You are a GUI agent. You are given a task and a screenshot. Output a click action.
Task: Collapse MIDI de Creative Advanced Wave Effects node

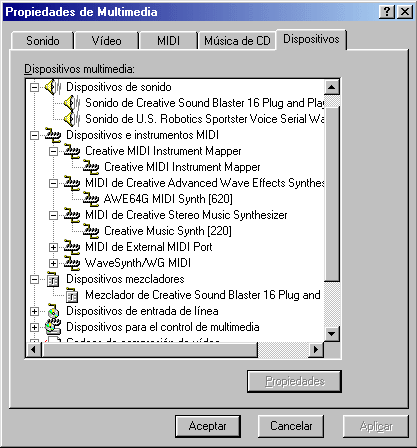tap(53, 183)
